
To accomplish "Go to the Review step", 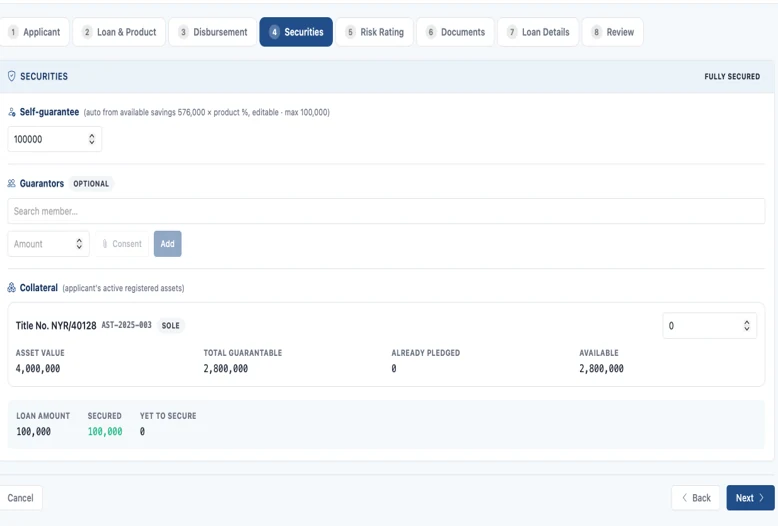I will click(x=613, y=32).
